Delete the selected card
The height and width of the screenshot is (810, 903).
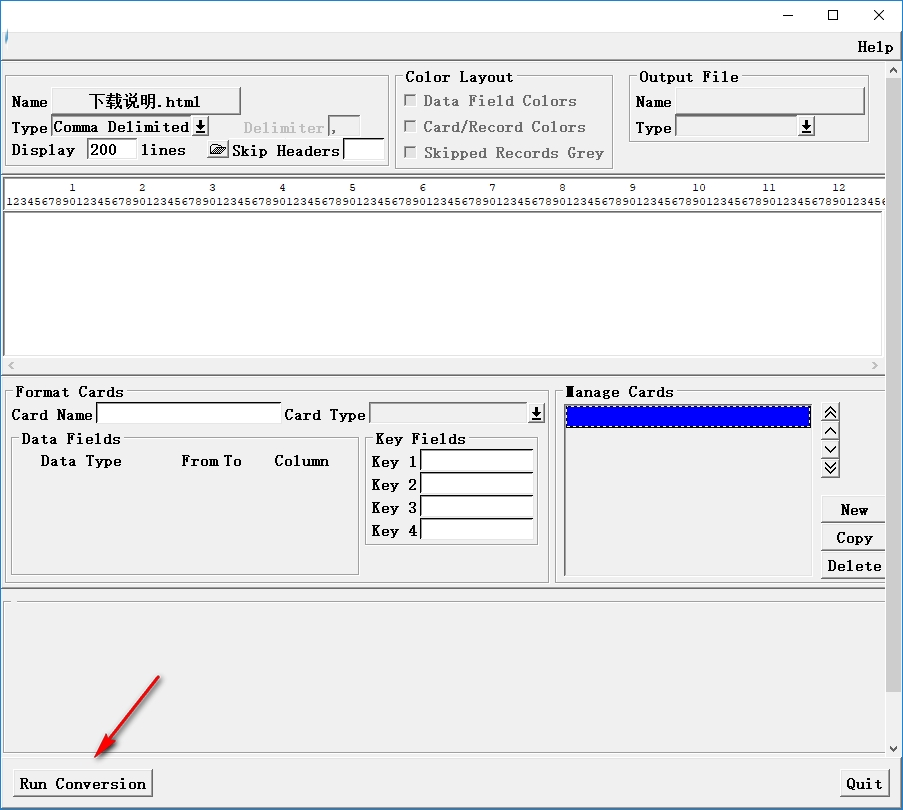[x=853, y=566]
